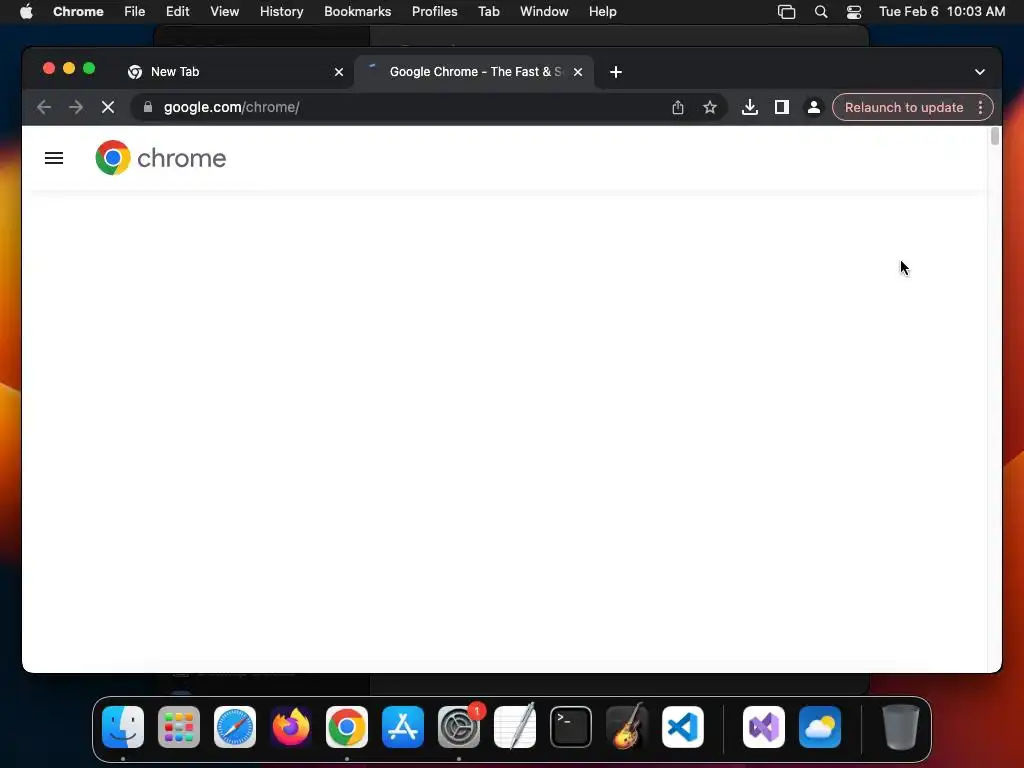This screenshot has height=768, width=1024.
Task: Click the Stage Manager menu bar icon
Action: pyautogui.click(x=786, y=12)
